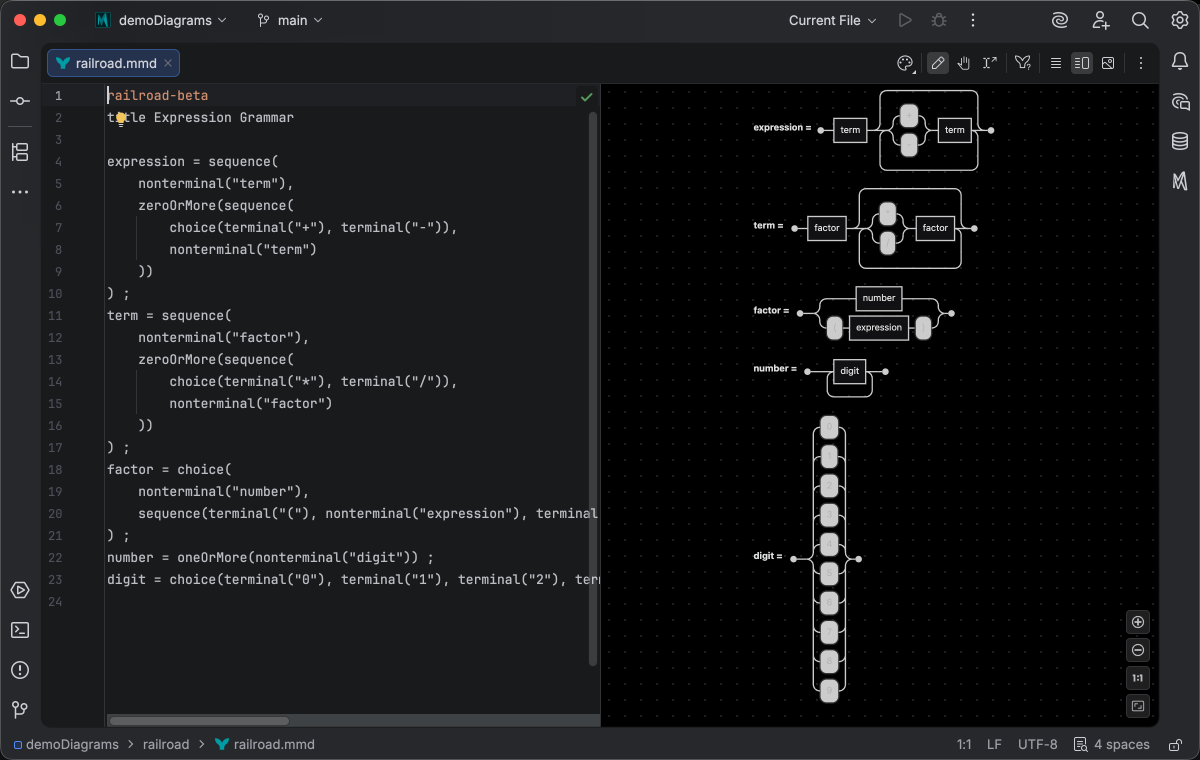Fit diagram to preview window
This screenshot has width=1200, height=760.
pos(1138,706)
